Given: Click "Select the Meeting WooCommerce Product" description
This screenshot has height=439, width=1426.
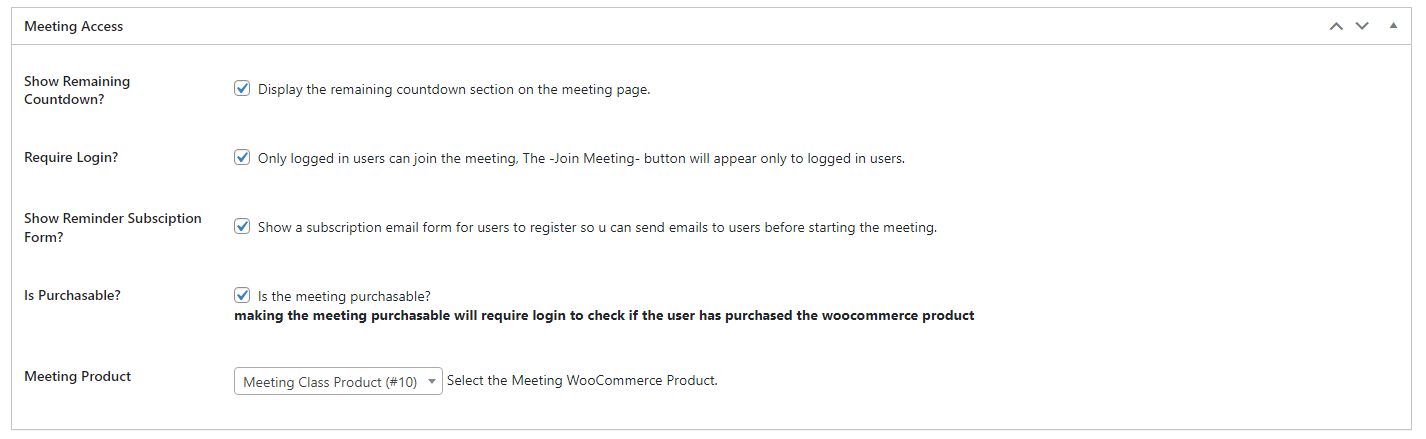Looking at the screenshot, I should [582, 380].
